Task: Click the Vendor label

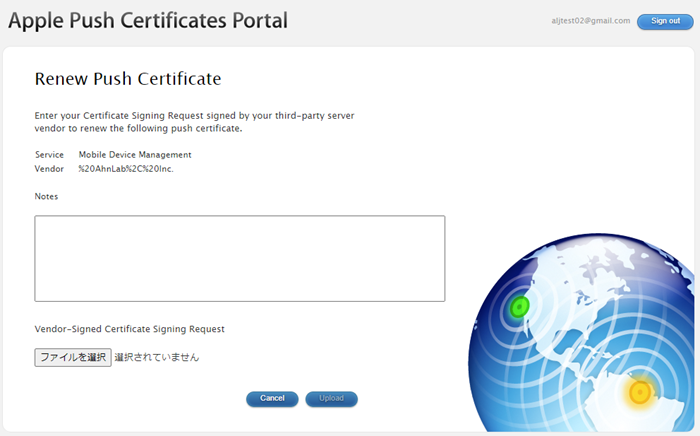Action: pyautogui.click(x=49, y=169)
